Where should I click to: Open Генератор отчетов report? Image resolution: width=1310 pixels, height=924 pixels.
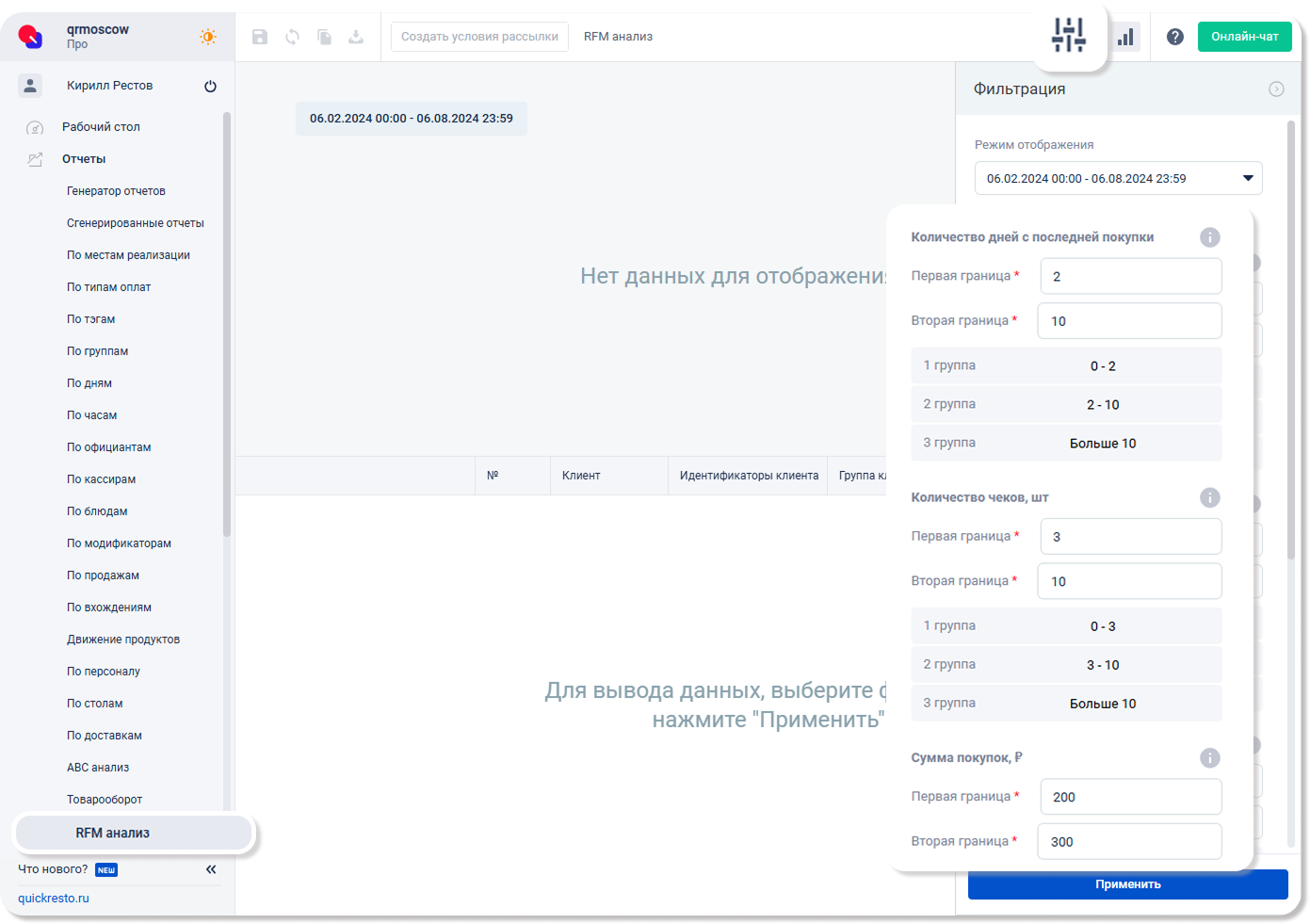click(116, 191)
